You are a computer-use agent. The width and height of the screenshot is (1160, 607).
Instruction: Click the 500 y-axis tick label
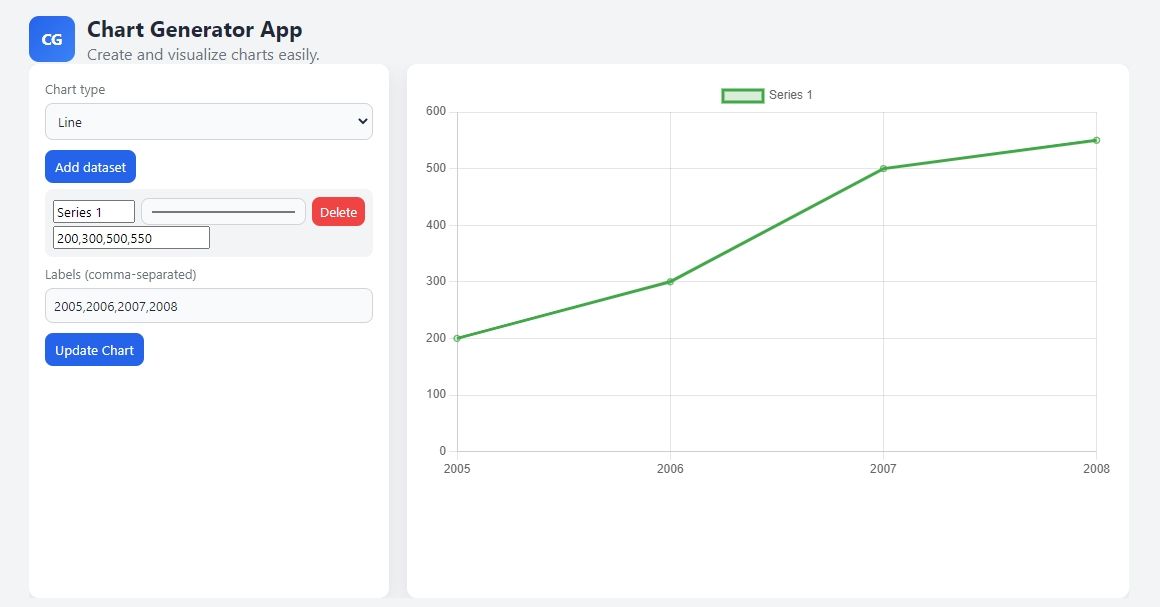[435, 169]
